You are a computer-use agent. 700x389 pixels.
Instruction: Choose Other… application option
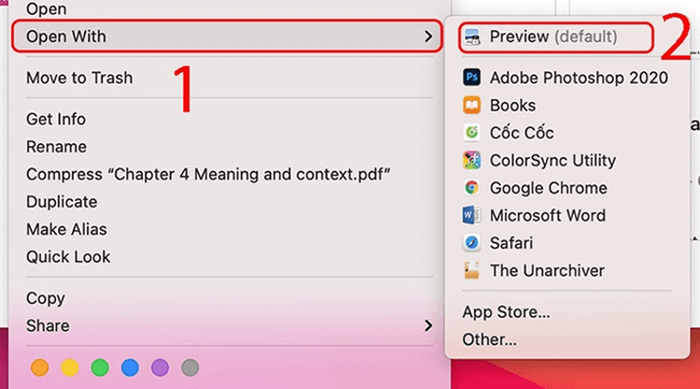[x=489, y=340]
